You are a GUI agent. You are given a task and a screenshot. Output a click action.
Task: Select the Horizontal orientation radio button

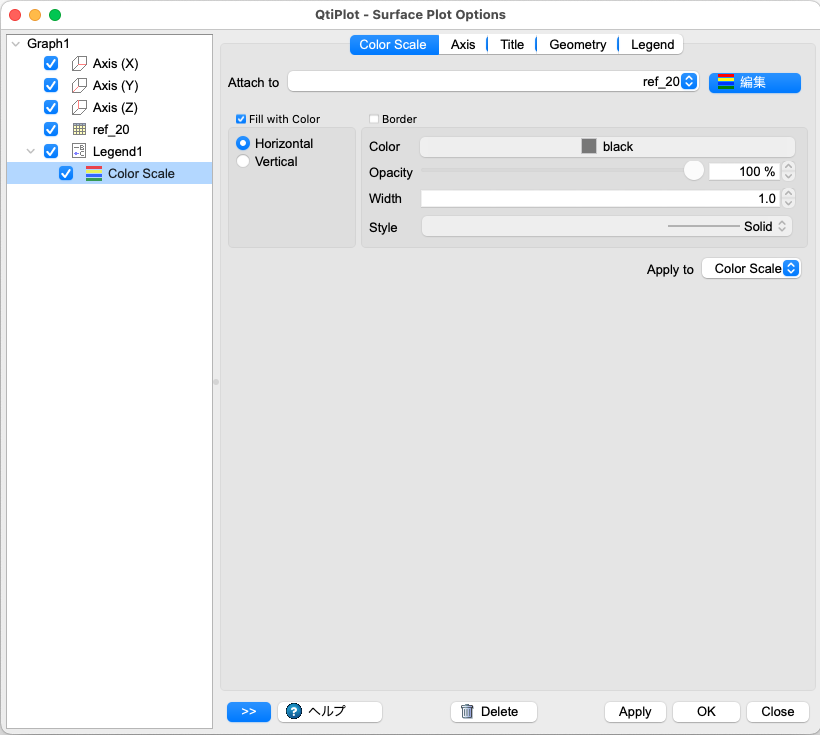point(243,143)
